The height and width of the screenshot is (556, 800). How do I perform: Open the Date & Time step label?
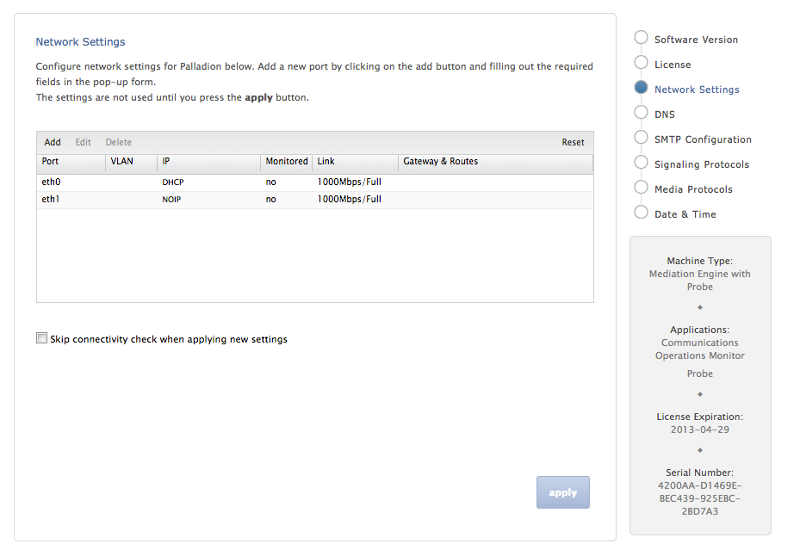tap(685, 214)
